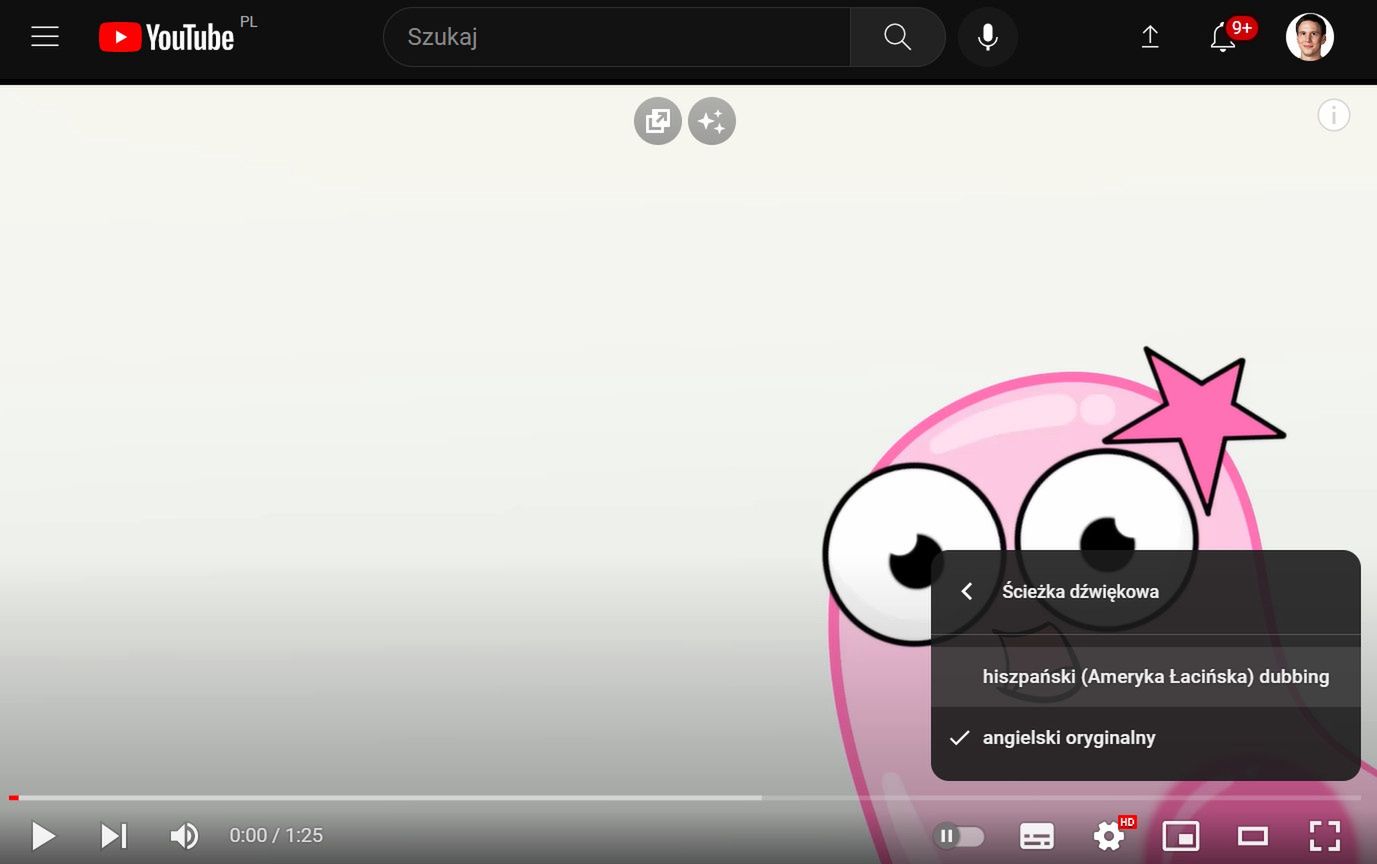Go back from Ścieżka dźwiękowa submenu
Image resolution: width=1377 pixels, height=864 pixels.
[967, 591]
